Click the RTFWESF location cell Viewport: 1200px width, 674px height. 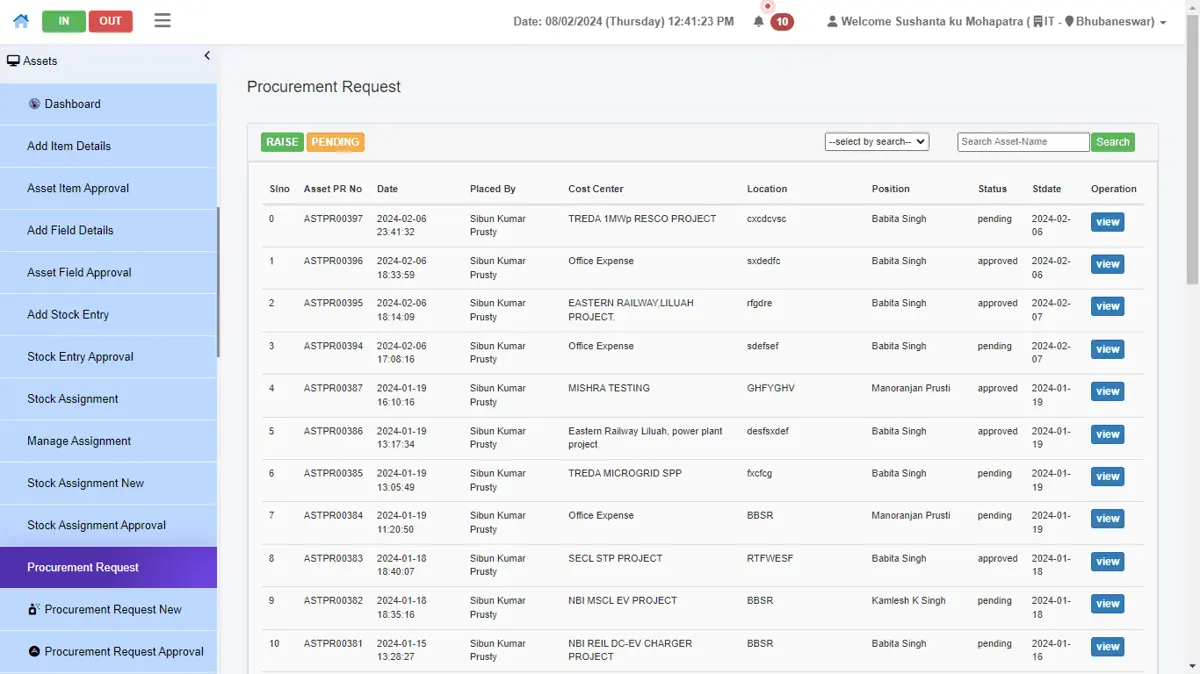(x=770, y=558)
